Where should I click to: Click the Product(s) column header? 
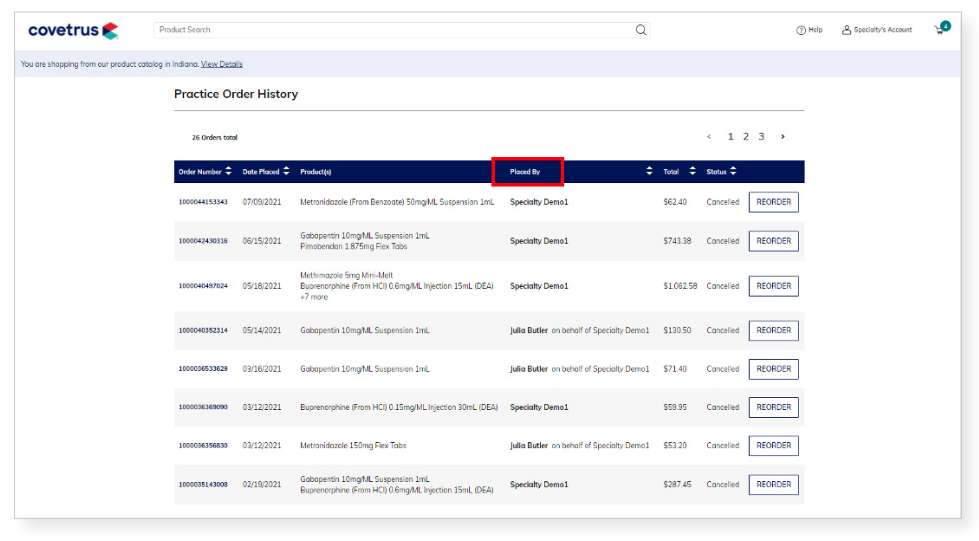coord(315,172)
